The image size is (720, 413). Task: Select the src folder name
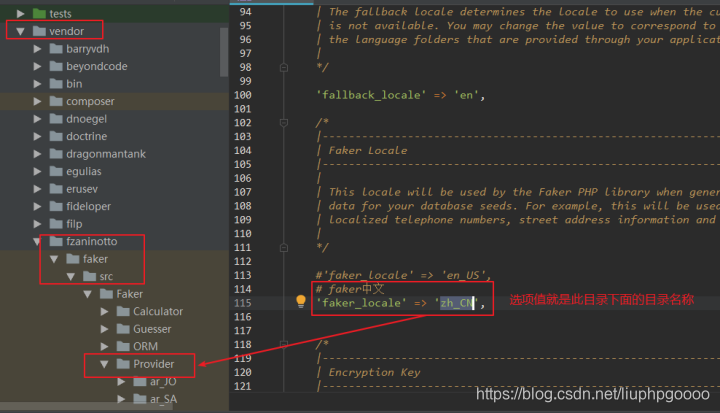pyautogui.click(x=106, y=277)
